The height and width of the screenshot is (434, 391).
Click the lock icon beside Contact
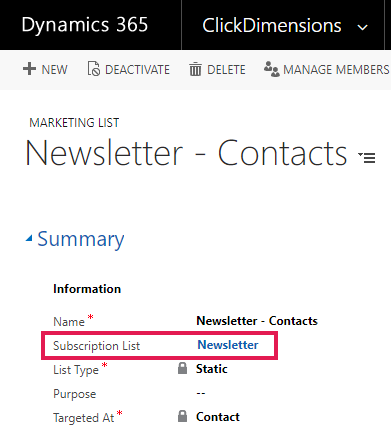(x=182, y=416)
